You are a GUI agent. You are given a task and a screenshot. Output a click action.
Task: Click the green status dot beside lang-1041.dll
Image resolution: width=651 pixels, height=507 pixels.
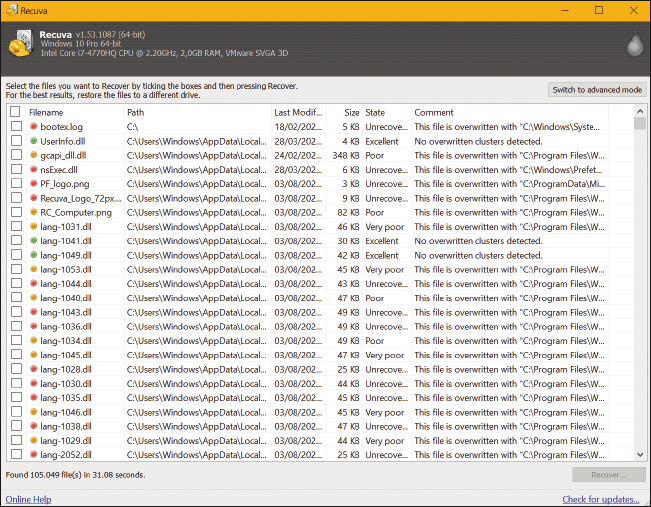(33, 241)
